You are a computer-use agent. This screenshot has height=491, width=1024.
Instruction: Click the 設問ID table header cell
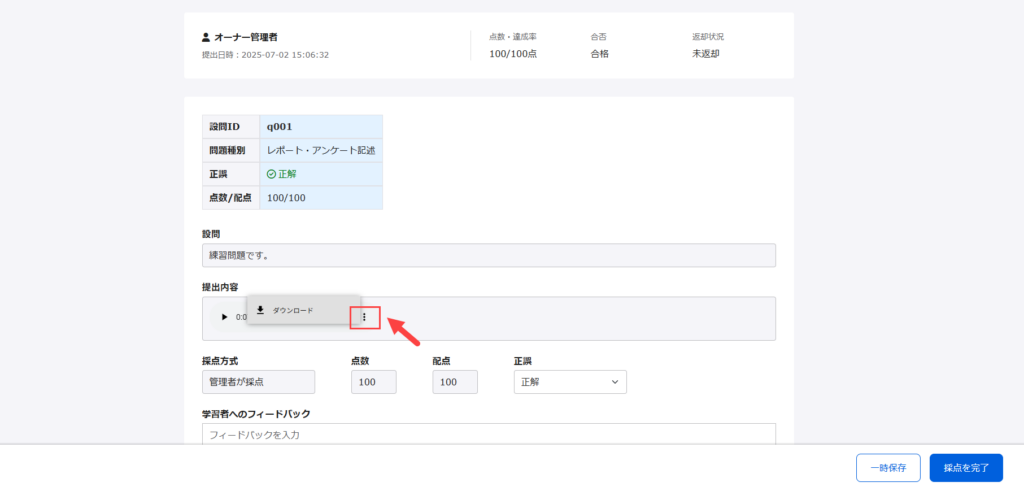231,127
